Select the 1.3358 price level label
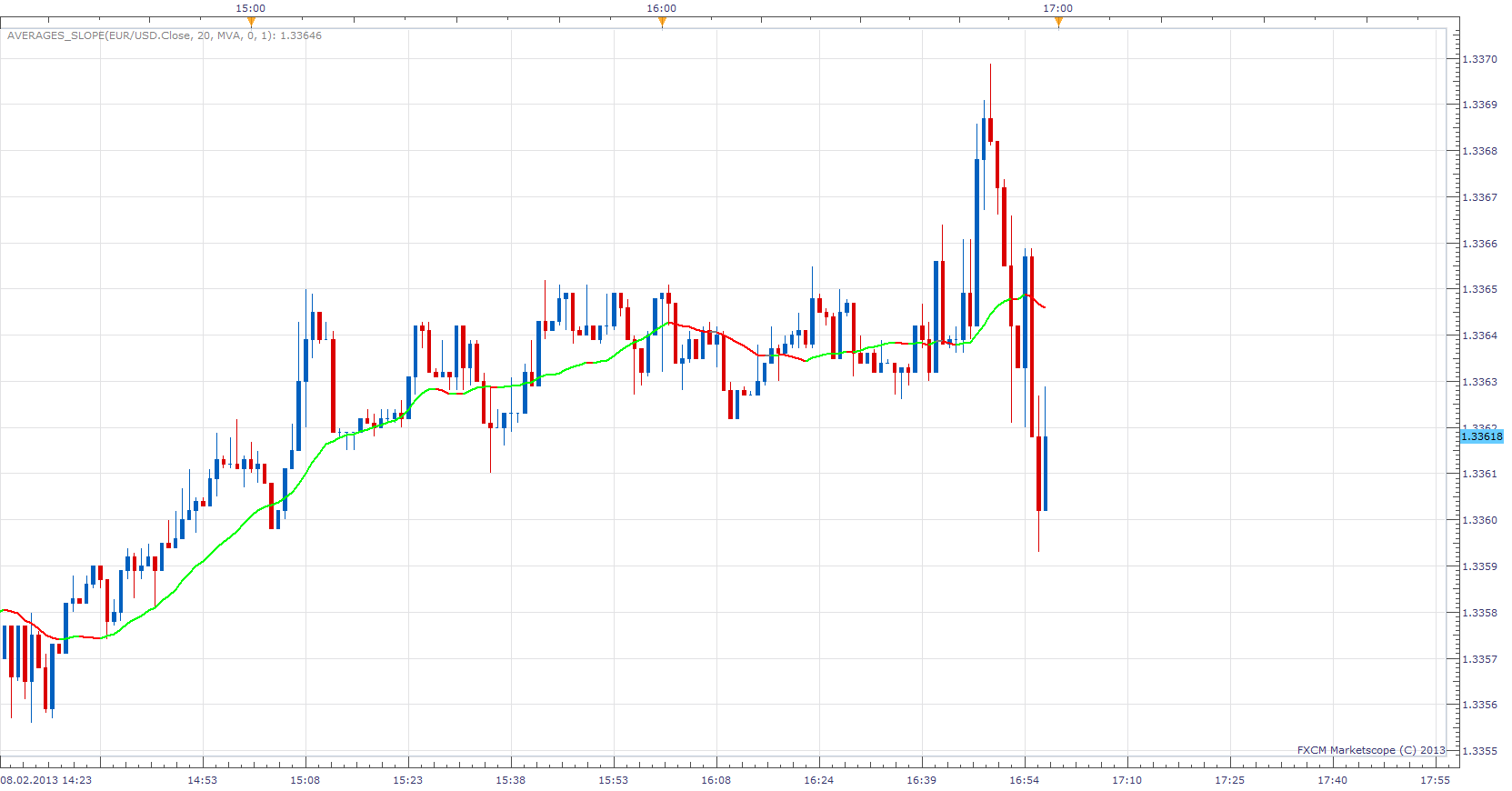1512x791 pixels. tap(1479, 613)
